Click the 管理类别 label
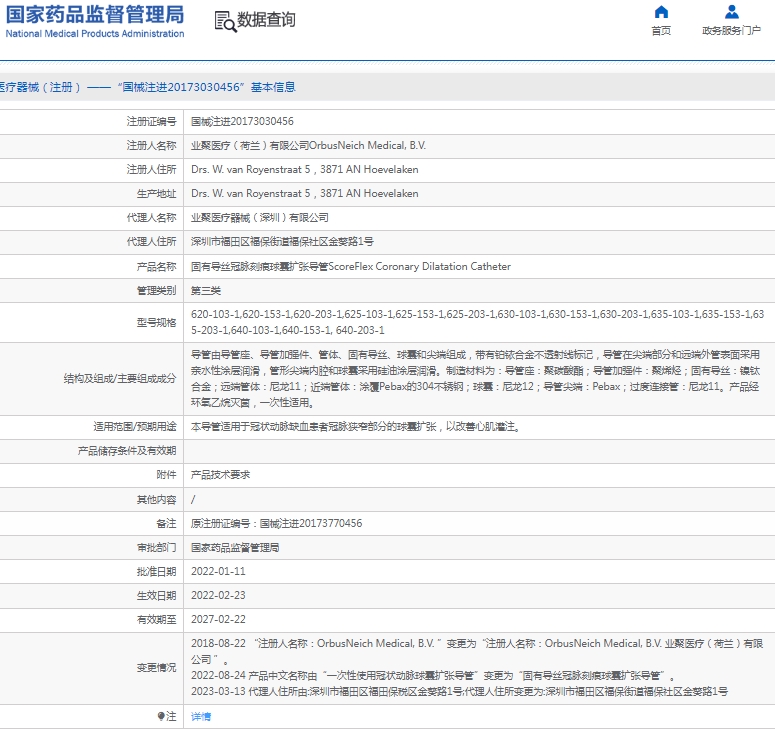This screenshot has height=729, width=775. pyautogui.click(x=156, y=291)
